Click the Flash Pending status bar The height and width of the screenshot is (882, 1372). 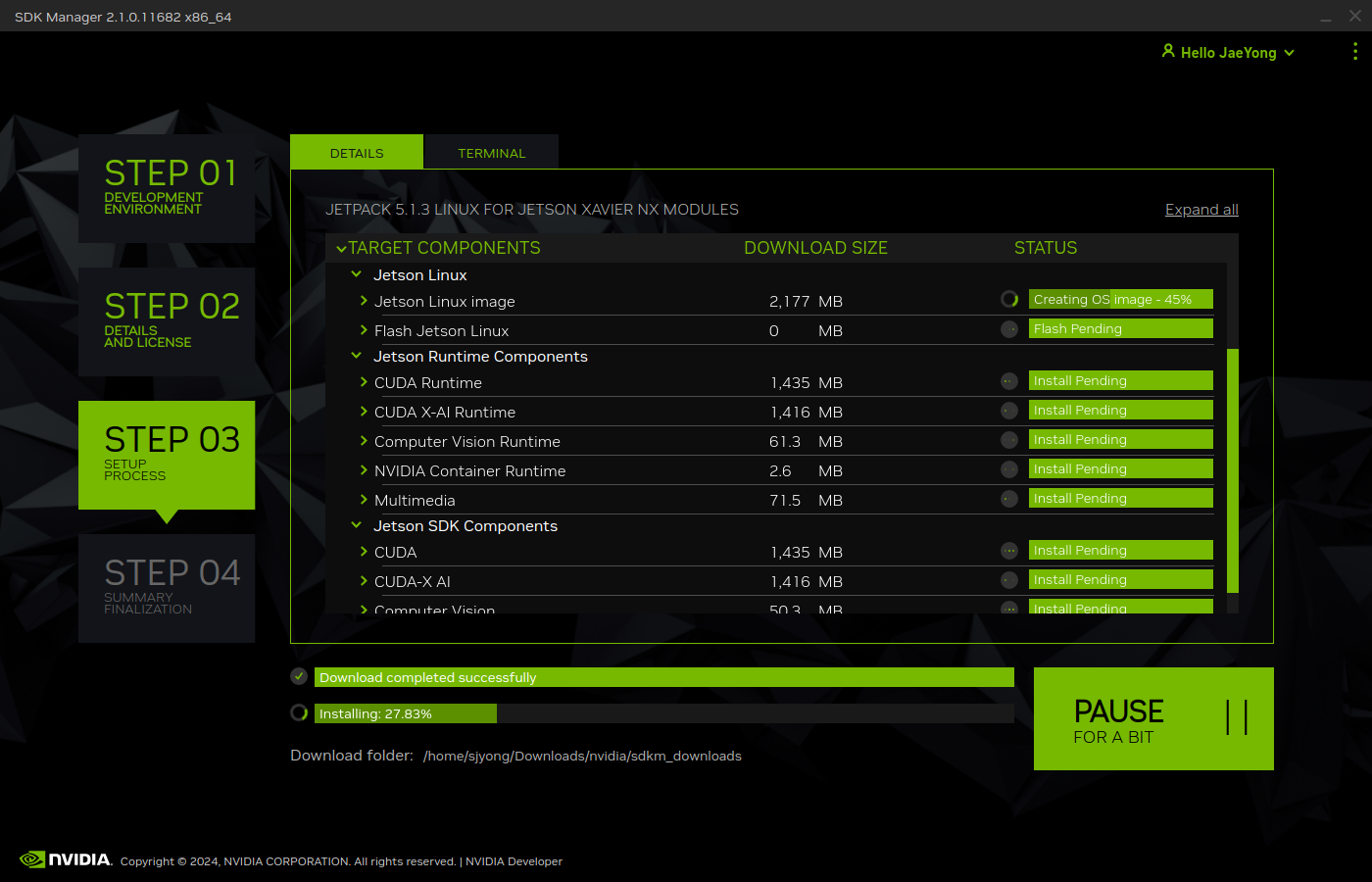click(1121, 328)
